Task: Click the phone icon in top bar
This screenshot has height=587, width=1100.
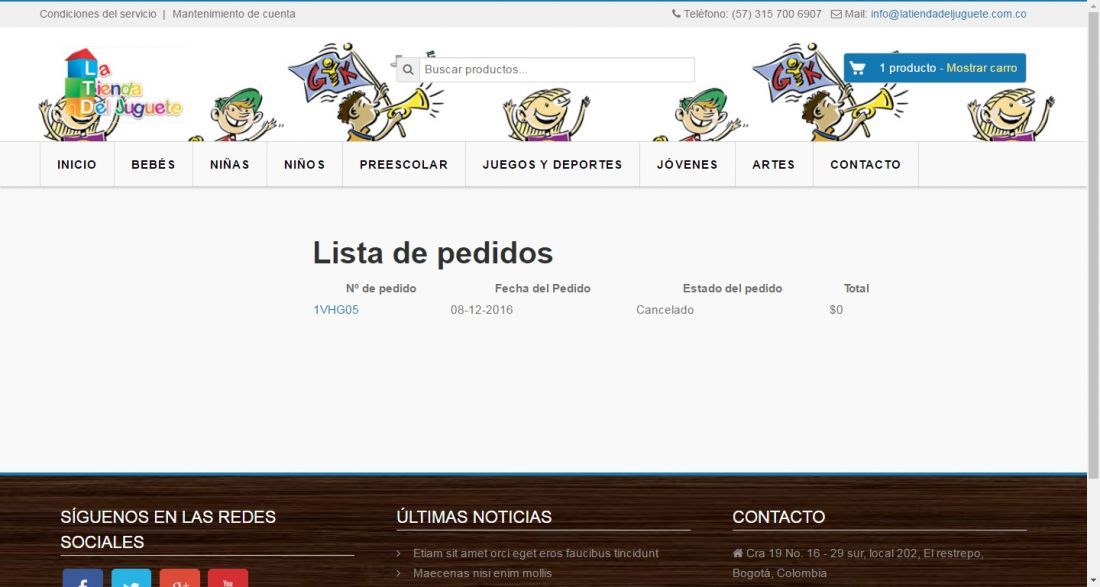Action: click(x=676, y=13)
